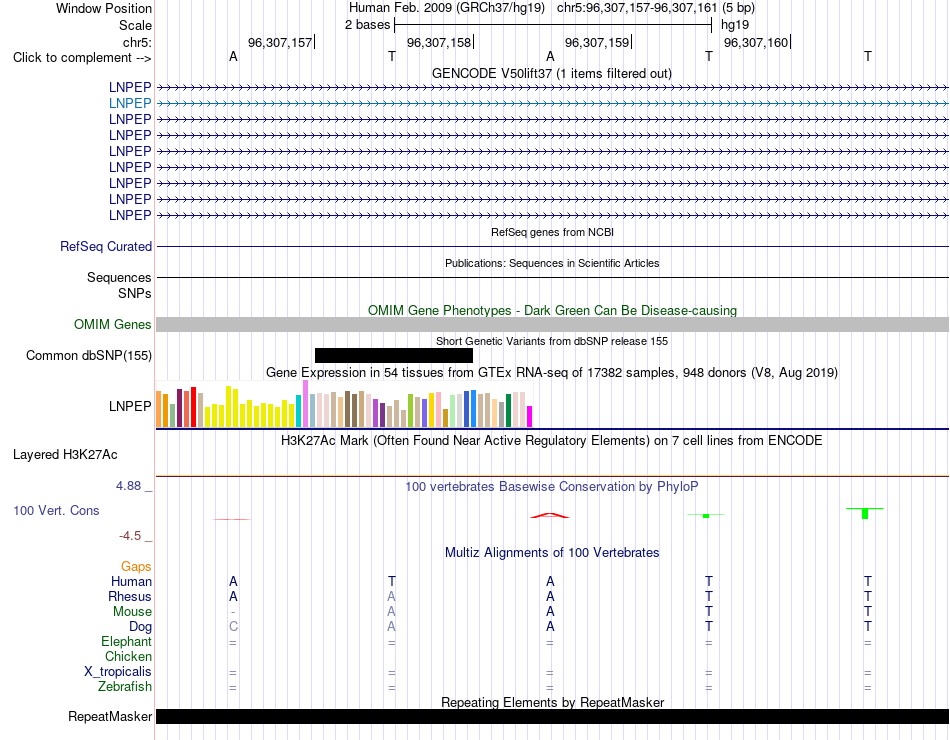Click the 'OMIM Genes' track label

coord(113,324)
